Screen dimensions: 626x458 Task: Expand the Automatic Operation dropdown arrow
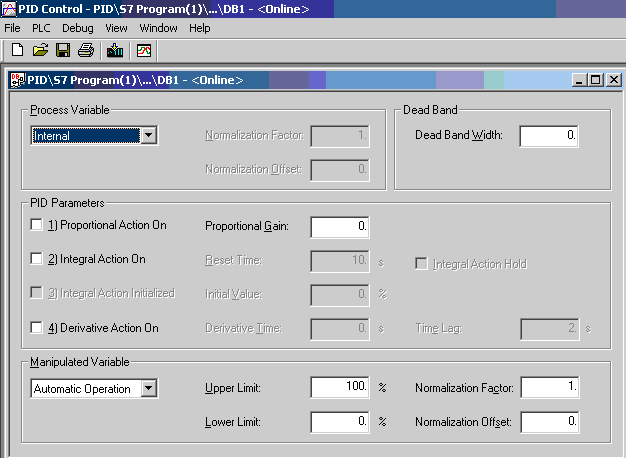point(149,388)
